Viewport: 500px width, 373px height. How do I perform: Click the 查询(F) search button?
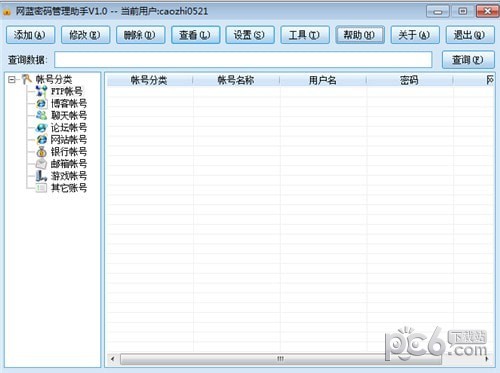point(468,60)
